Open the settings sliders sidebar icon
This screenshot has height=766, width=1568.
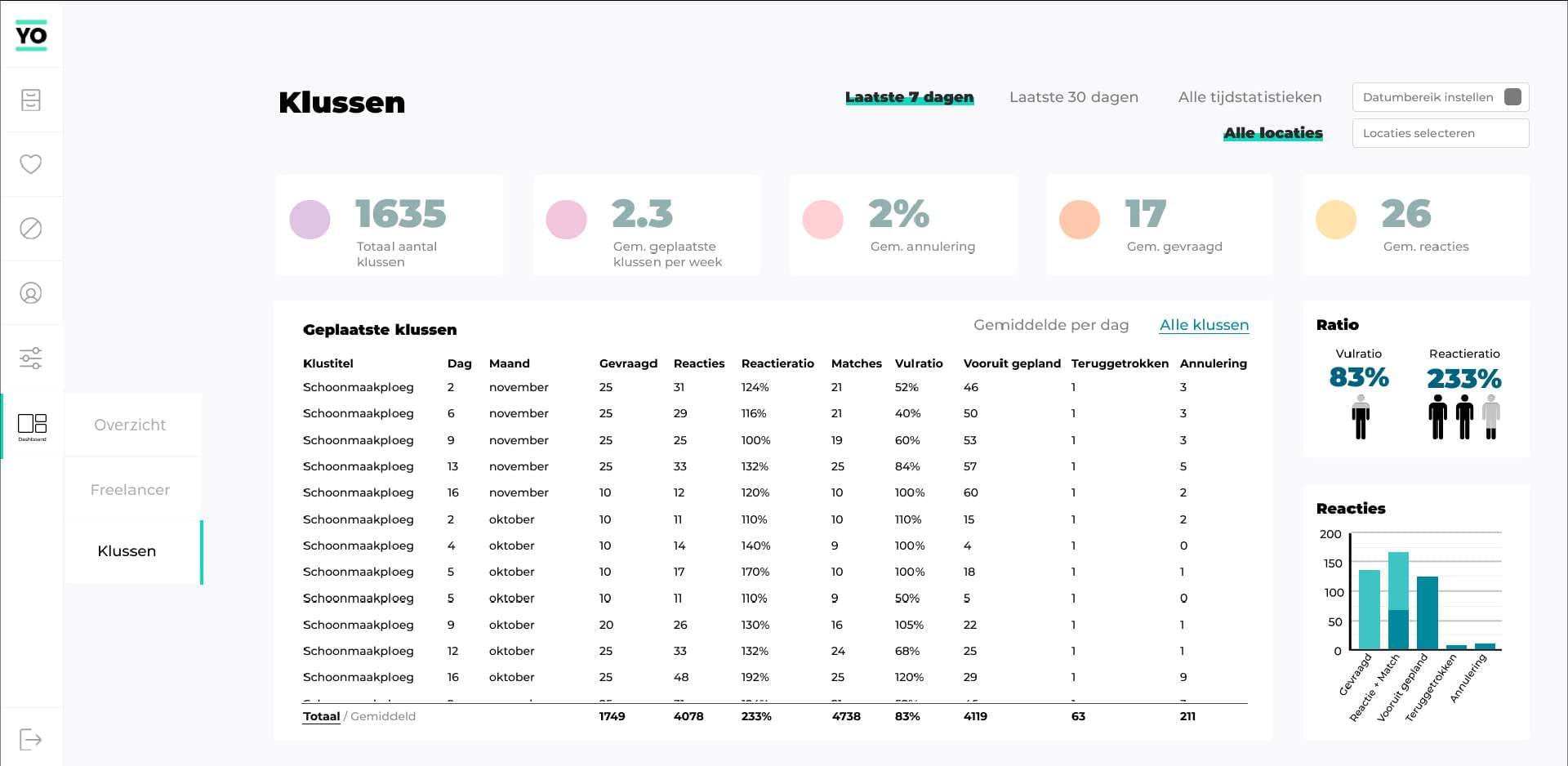coord(31,358)
